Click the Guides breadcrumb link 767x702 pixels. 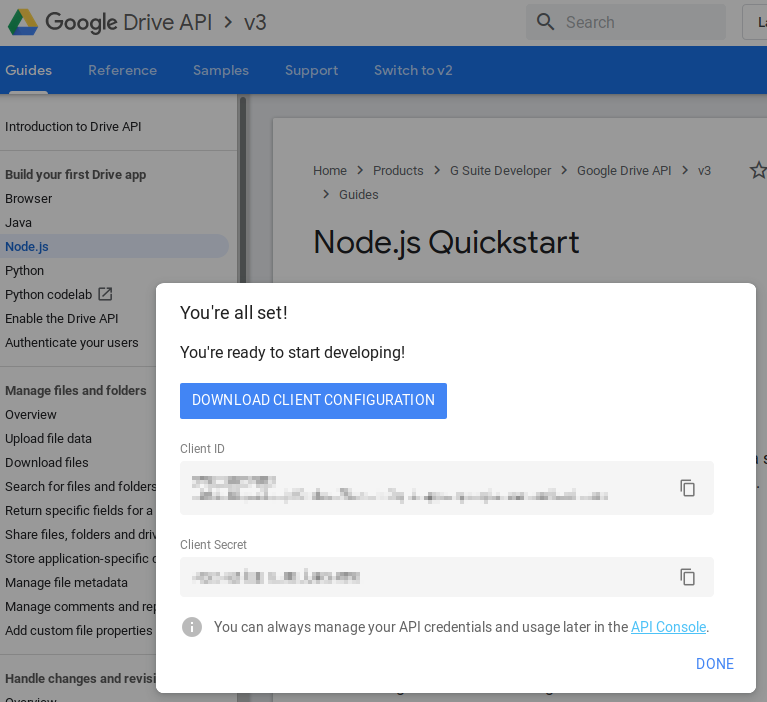pos(359,194)
